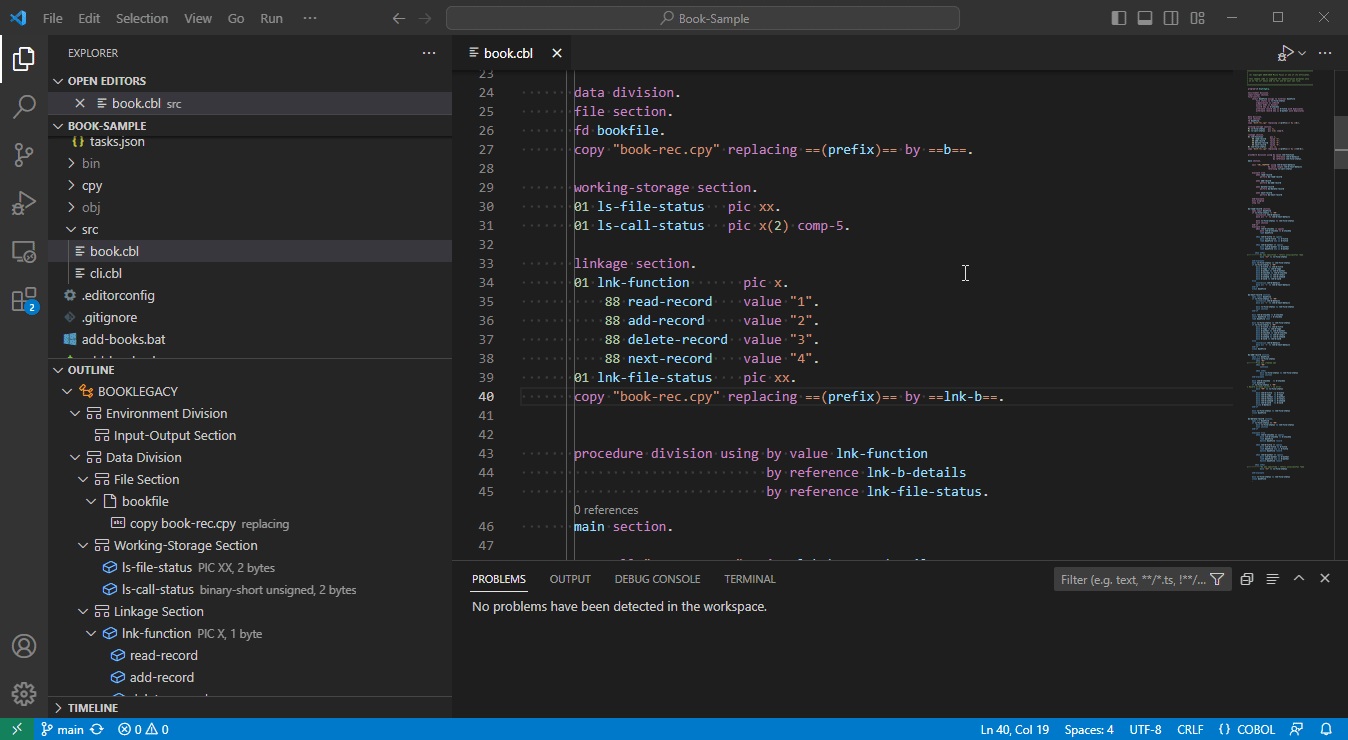Open the Remote Explorer view

24,251
